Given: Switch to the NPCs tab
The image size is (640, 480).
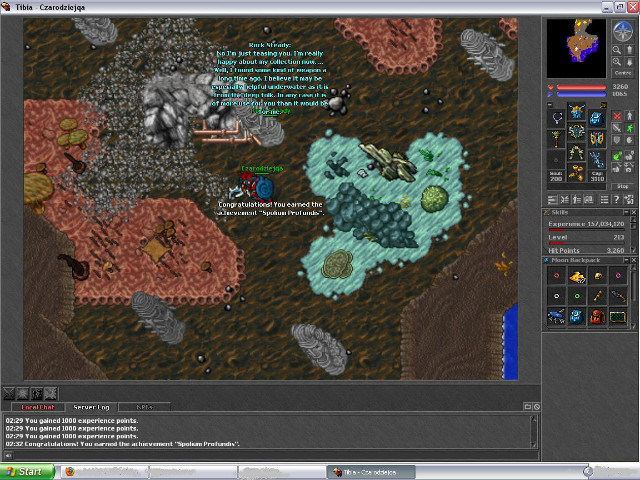Looking at the screenshot, I should [x=144, y=407].
